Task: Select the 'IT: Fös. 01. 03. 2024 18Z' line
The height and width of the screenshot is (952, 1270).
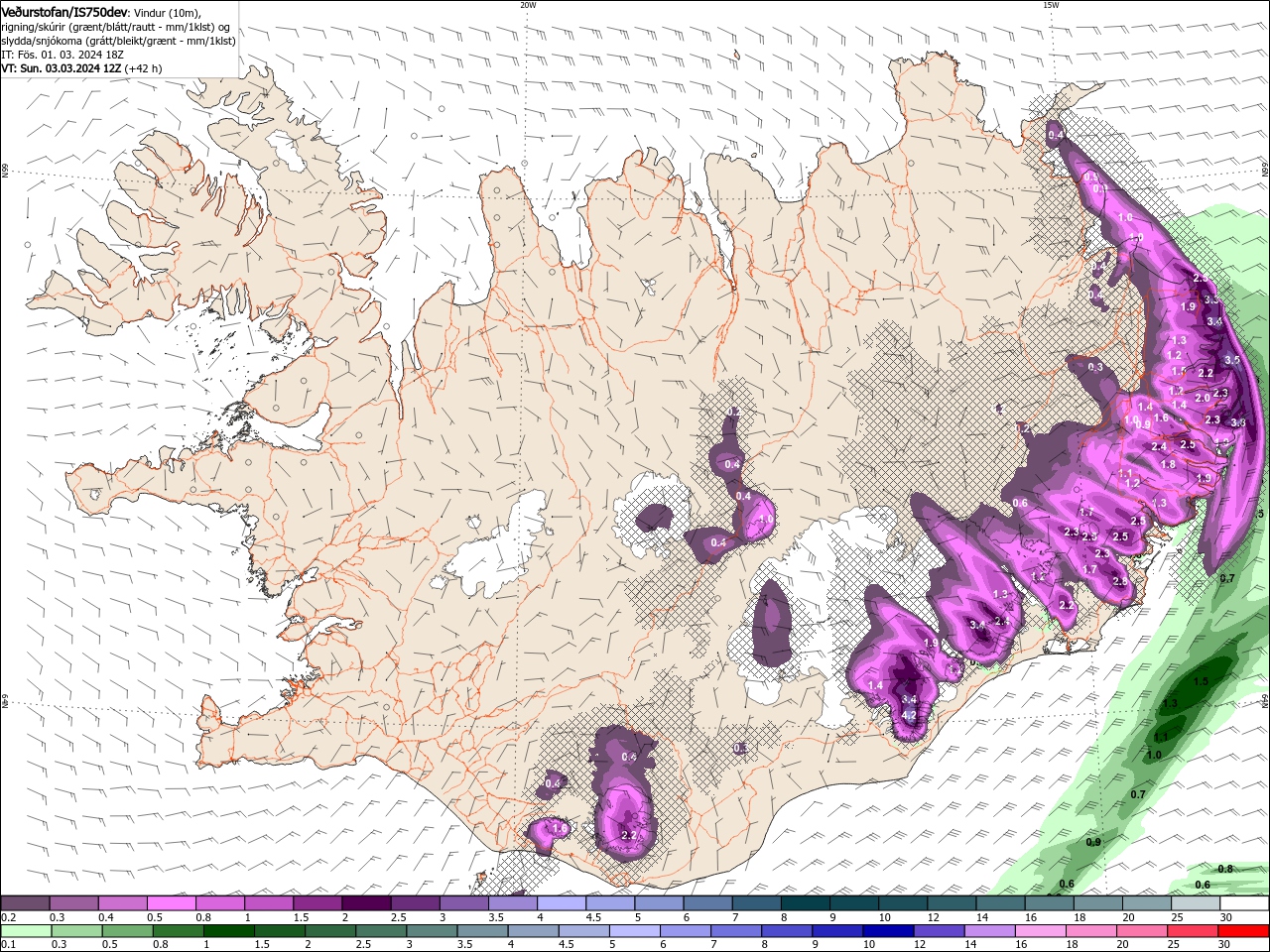Action: pos(63,55)
